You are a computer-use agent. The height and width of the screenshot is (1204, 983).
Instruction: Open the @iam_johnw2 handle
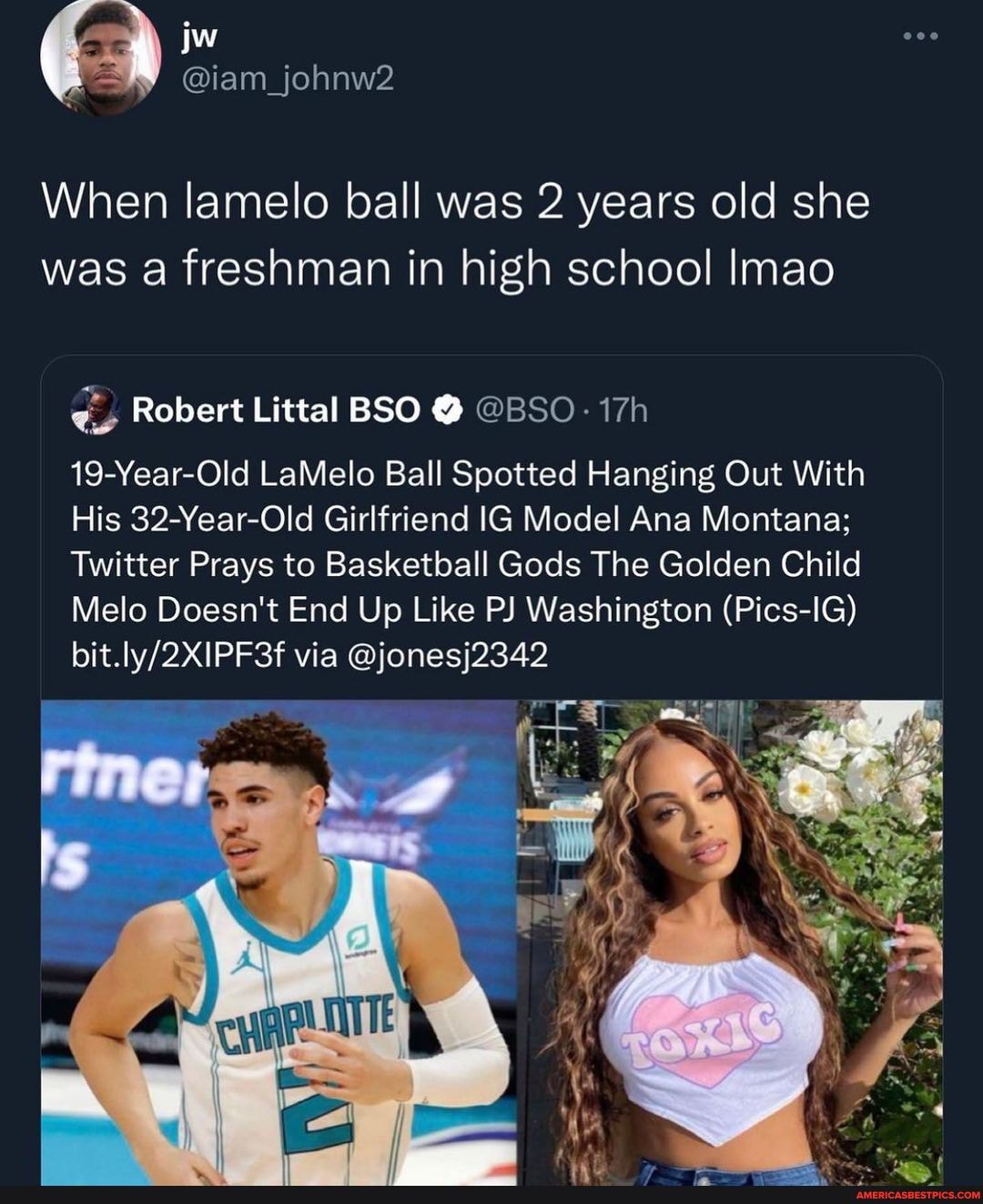(x=289, y=80)
